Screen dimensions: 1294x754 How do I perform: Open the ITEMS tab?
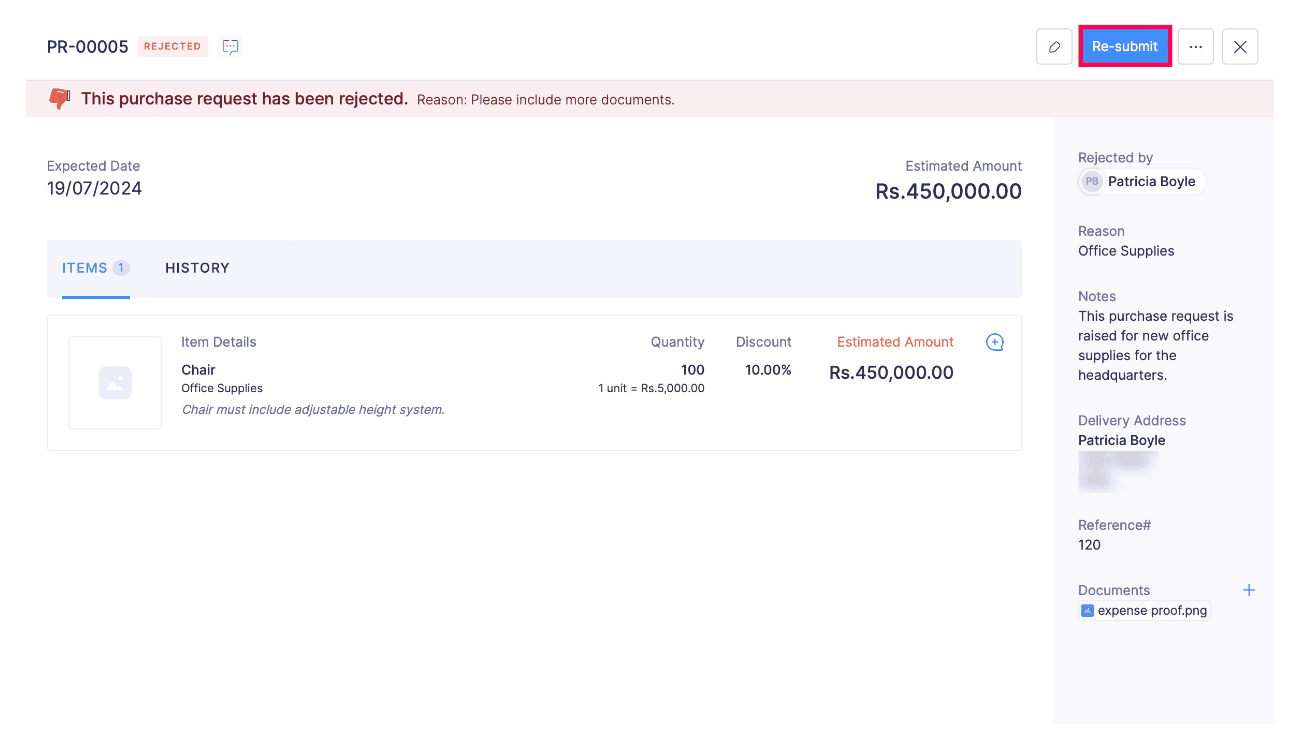coord(88,267)
